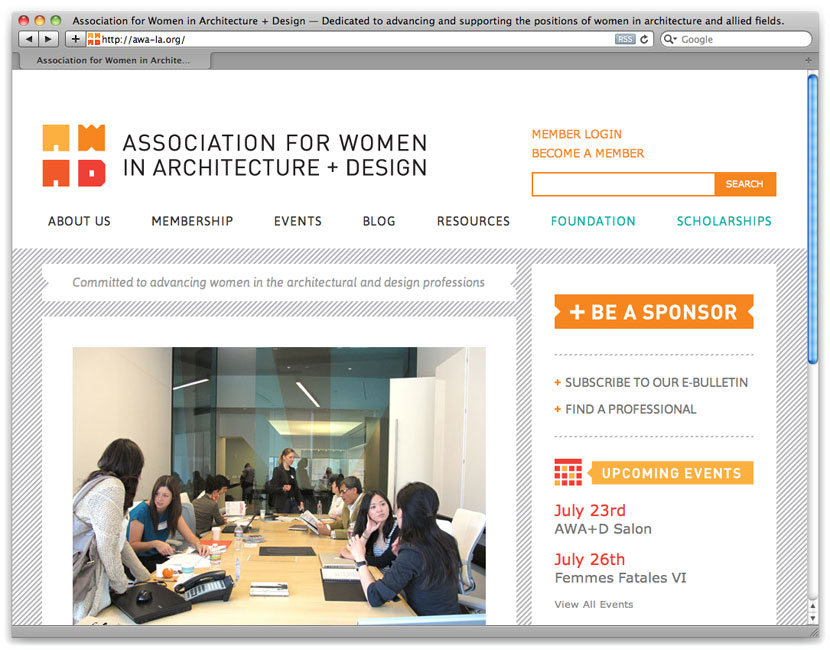
Task: Add bookmark with the plus button
Action: [x=75, y=39]
